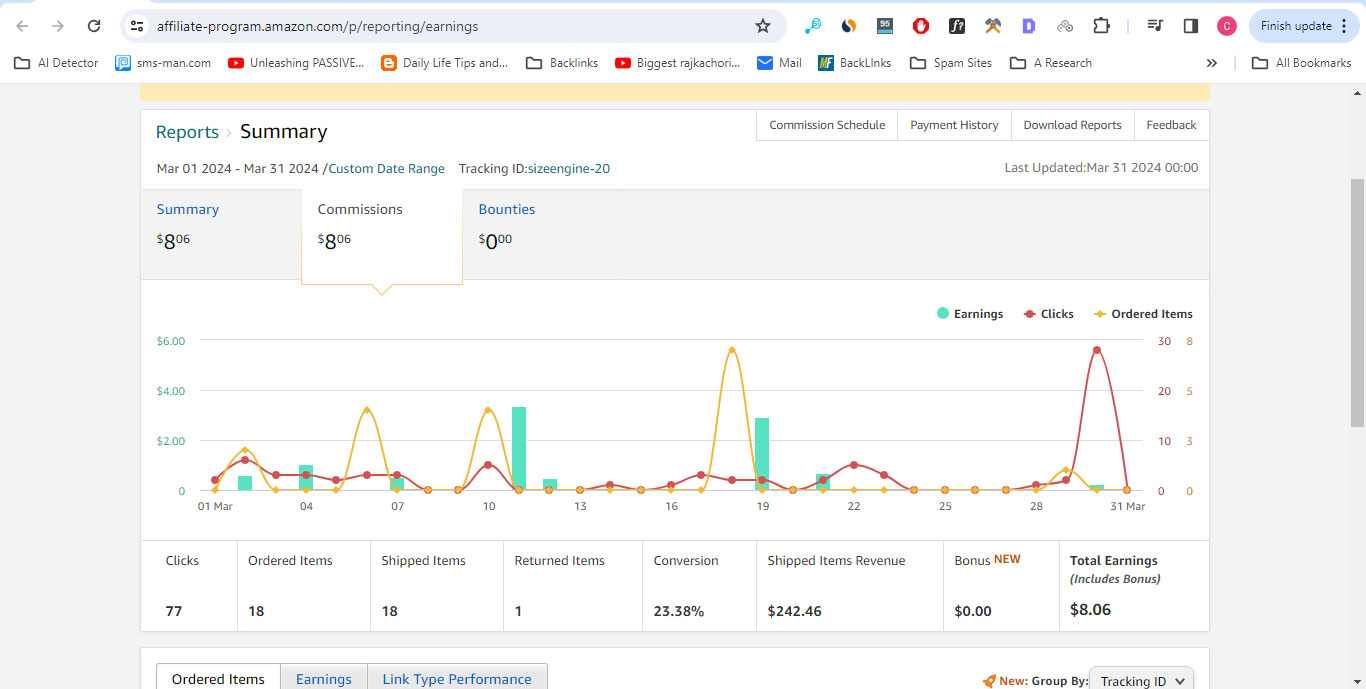Open the Unleashing PASSIVE YouTube bookmark
This screenshot has width=1366, height=689.
(296, 63)
